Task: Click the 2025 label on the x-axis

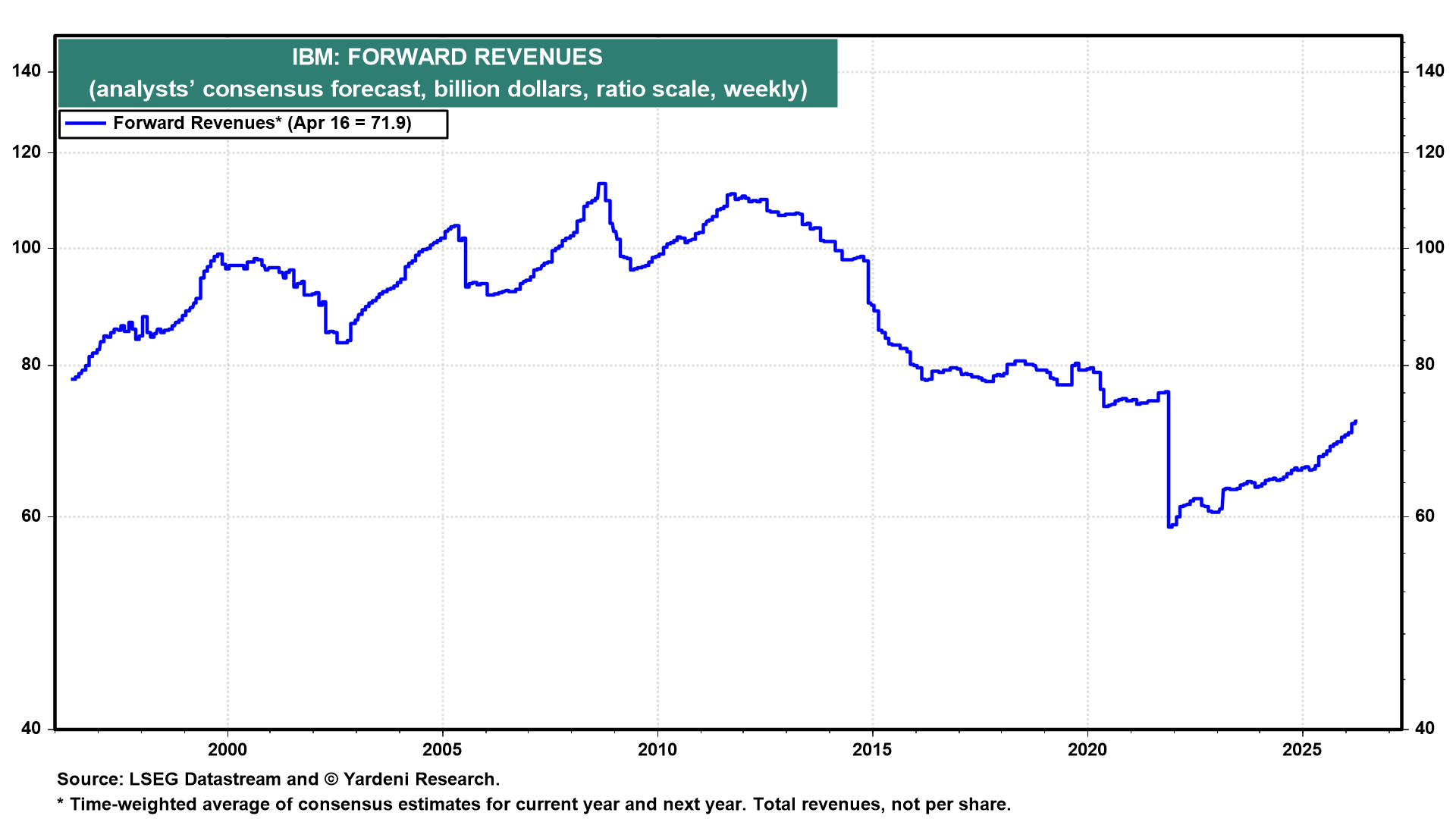Action: pos(1302,750)
